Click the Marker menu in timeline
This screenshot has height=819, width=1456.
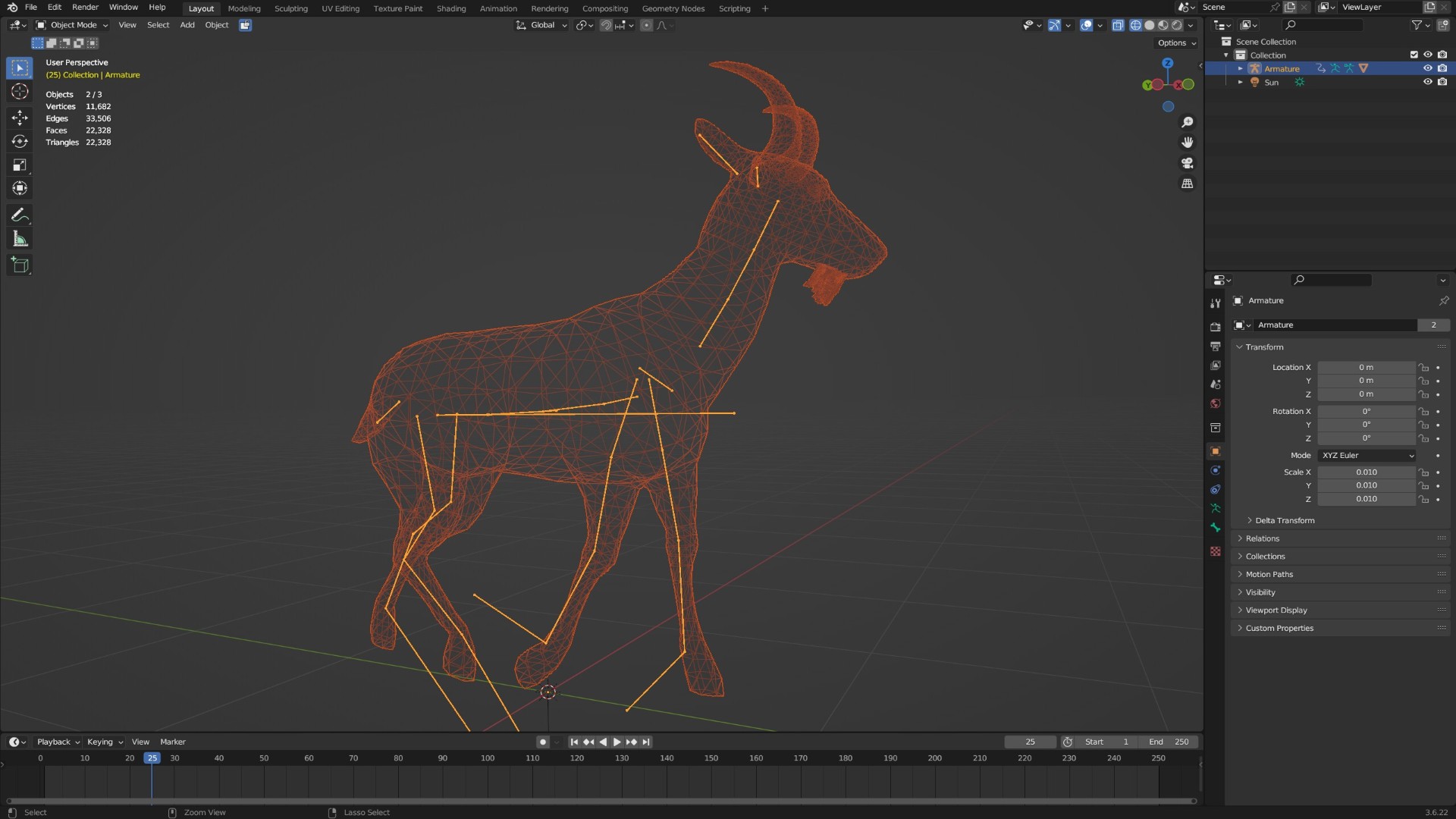coord(173,742)
